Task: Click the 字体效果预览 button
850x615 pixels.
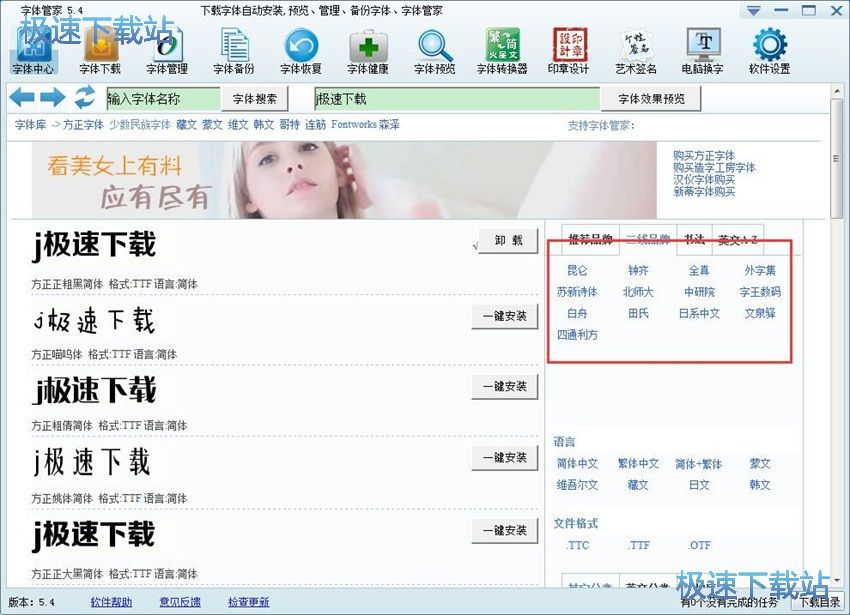Action: click(651, 99)
